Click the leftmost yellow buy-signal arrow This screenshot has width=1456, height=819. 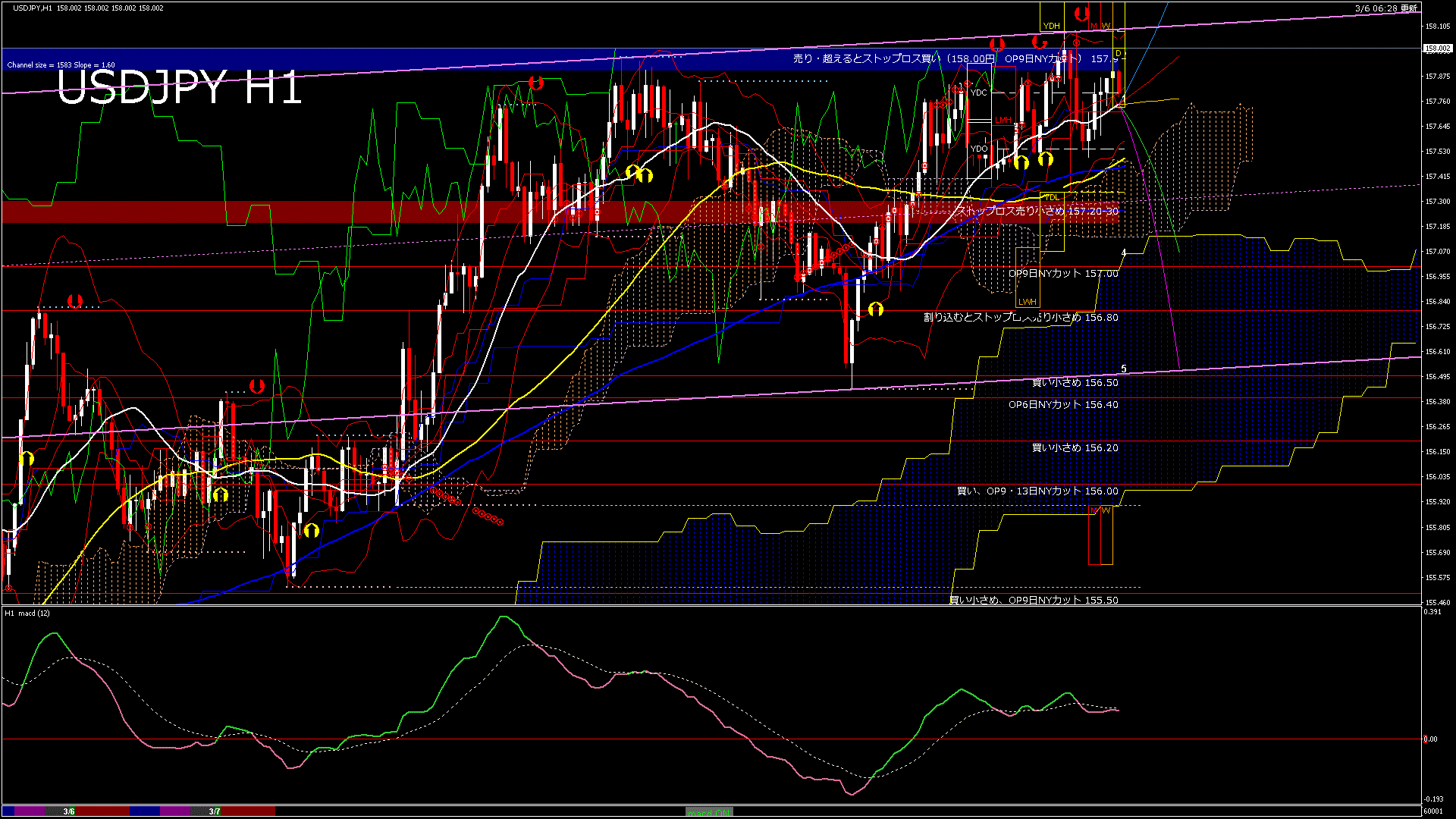(27, 458)
